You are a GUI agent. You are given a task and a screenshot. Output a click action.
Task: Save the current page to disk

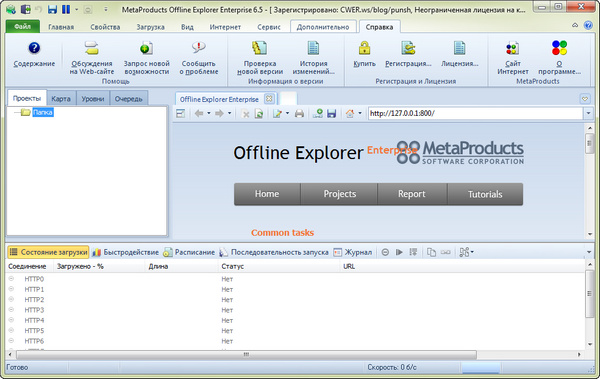pos(331,114)
